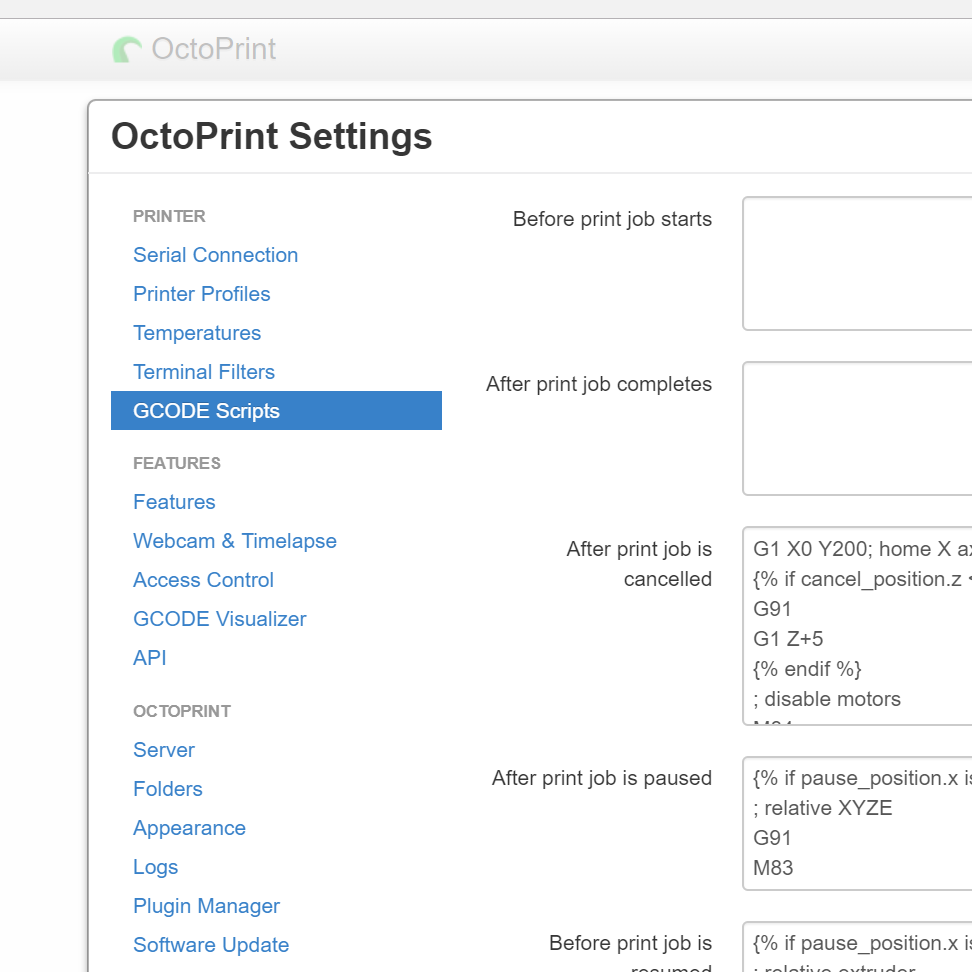Click the OctoPrint logo in the header
Screen dimensions: 972x972
click(x=193, y=48)
